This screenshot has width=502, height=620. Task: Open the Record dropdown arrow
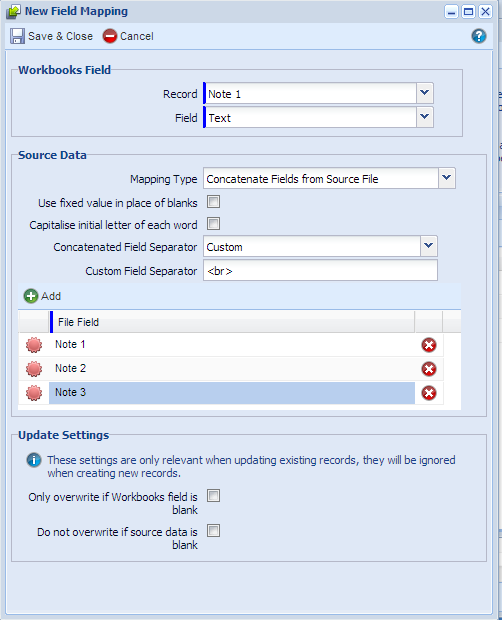[425, 93]
